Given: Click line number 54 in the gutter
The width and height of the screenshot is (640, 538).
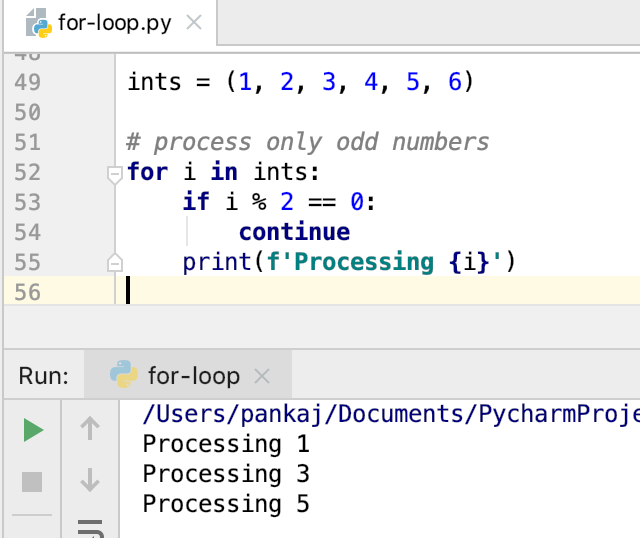Looking at the screenshot, I should tap(27, 232).
